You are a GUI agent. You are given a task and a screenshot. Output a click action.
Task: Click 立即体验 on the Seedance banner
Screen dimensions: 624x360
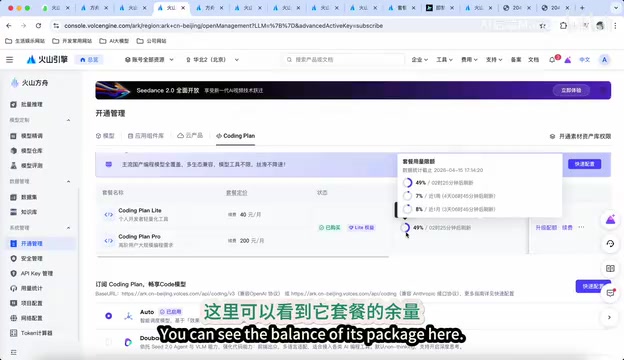(x=571, y=90)
